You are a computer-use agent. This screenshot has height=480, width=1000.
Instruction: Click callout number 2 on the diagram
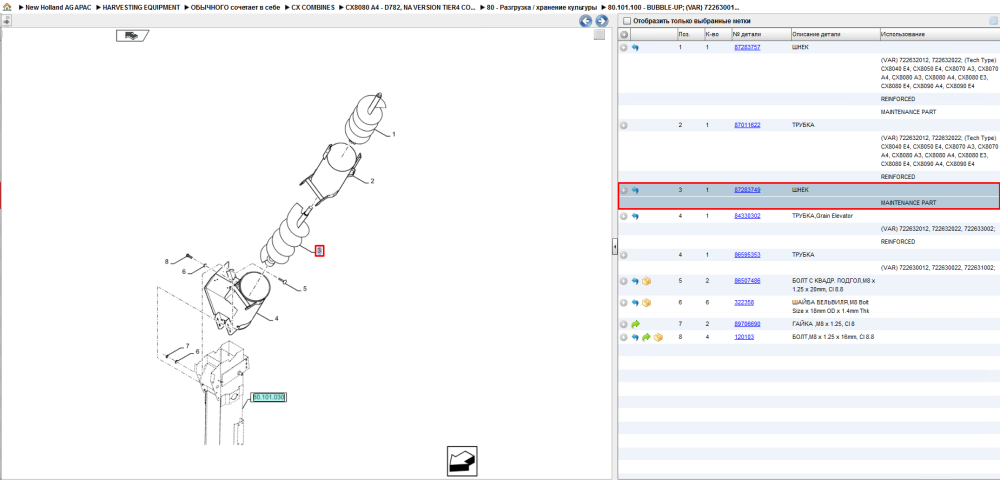coord(372,181)
